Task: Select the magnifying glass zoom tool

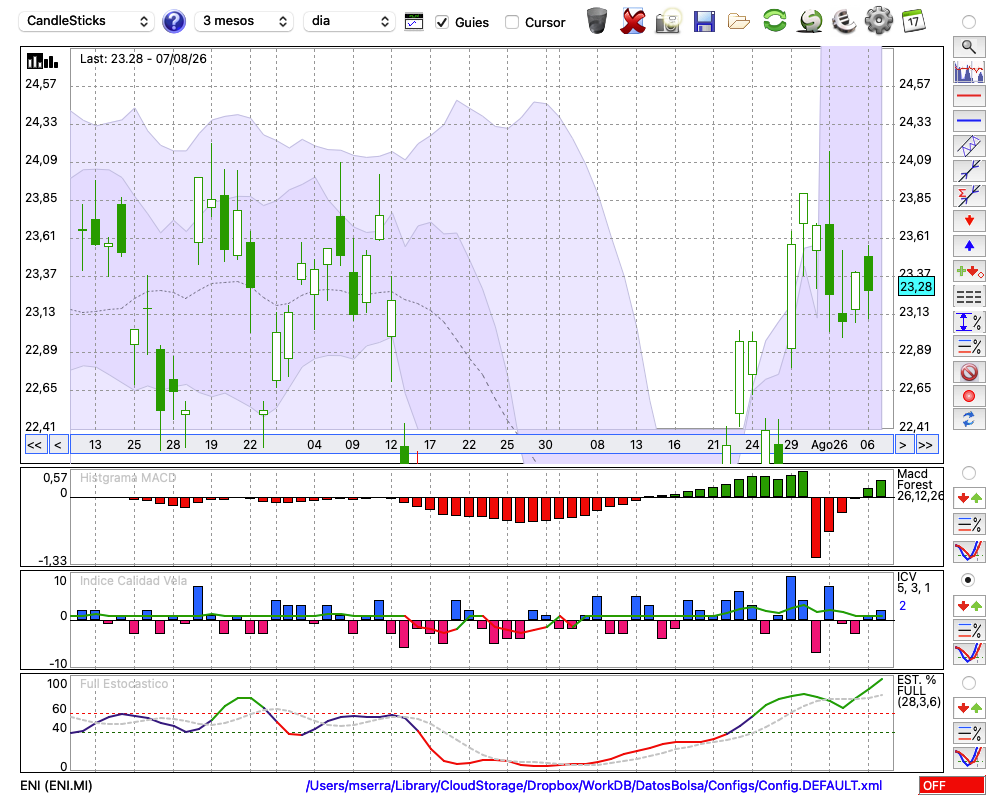Action: coord(969,47)
